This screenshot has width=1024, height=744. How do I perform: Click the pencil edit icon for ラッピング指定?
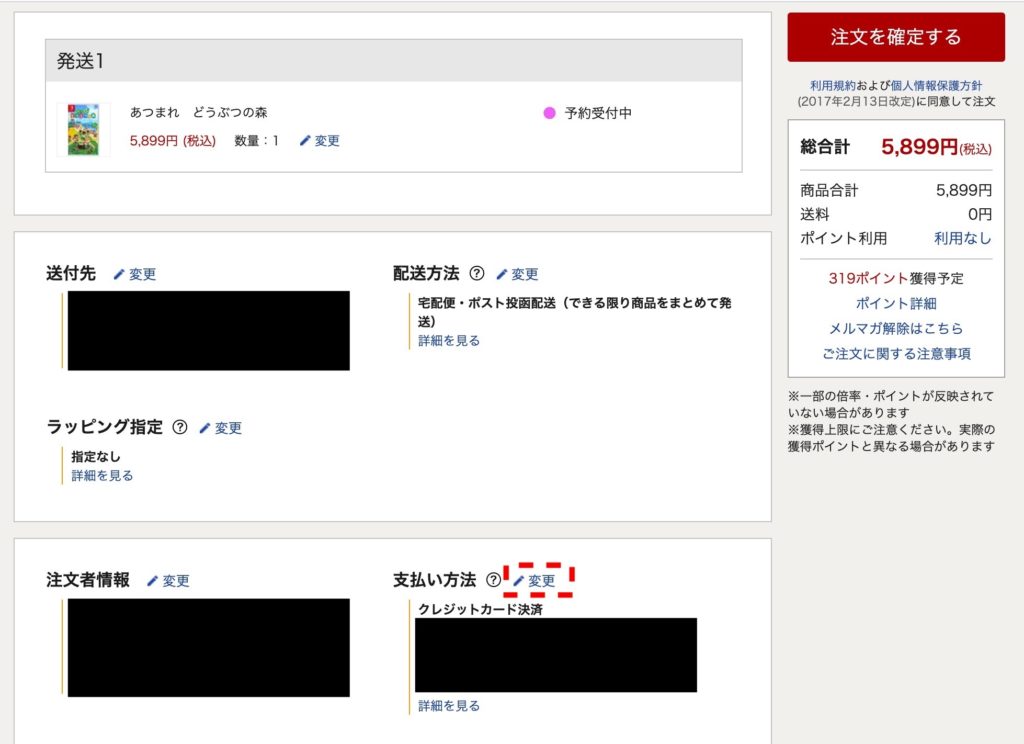coord(205,428)
